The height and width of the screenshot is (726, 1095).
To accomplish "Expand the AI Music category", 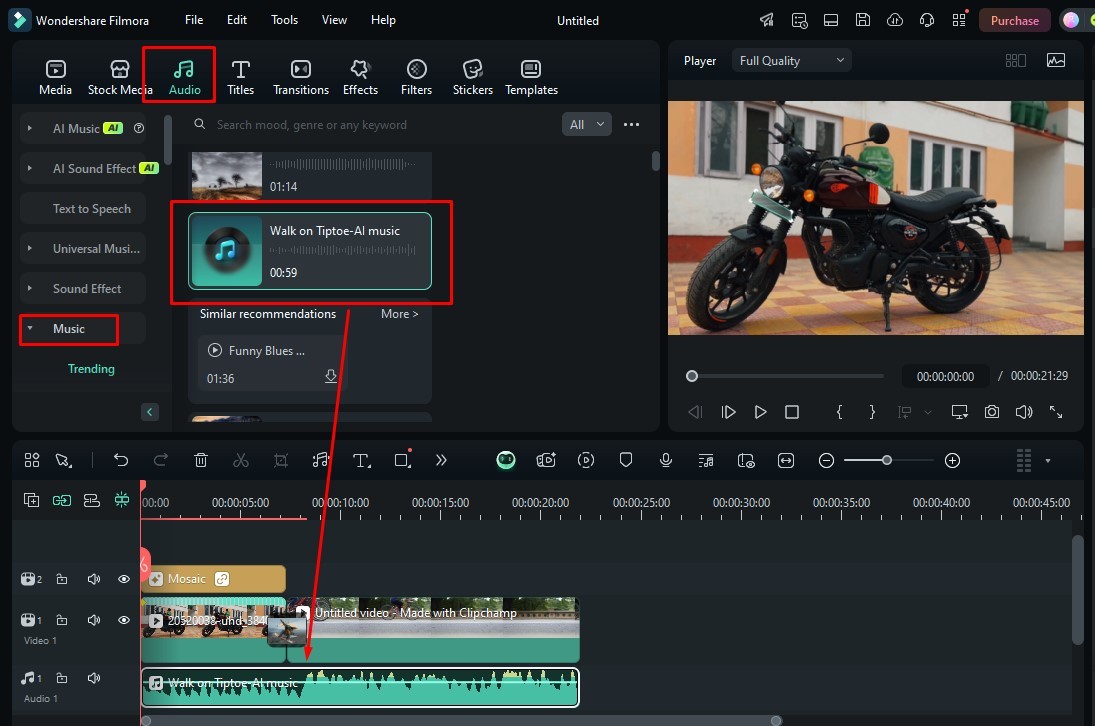I will [x=30, y=129].
